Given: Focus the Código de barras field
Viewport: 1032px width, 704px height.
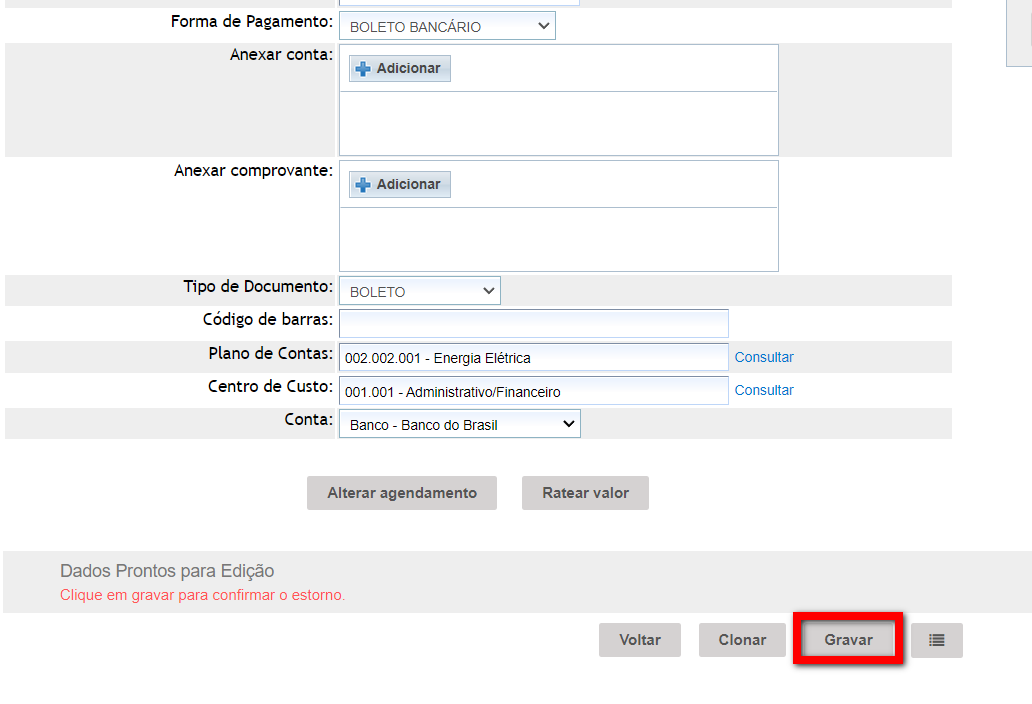Looking at the screenshot, I should (x=533, y=324).
